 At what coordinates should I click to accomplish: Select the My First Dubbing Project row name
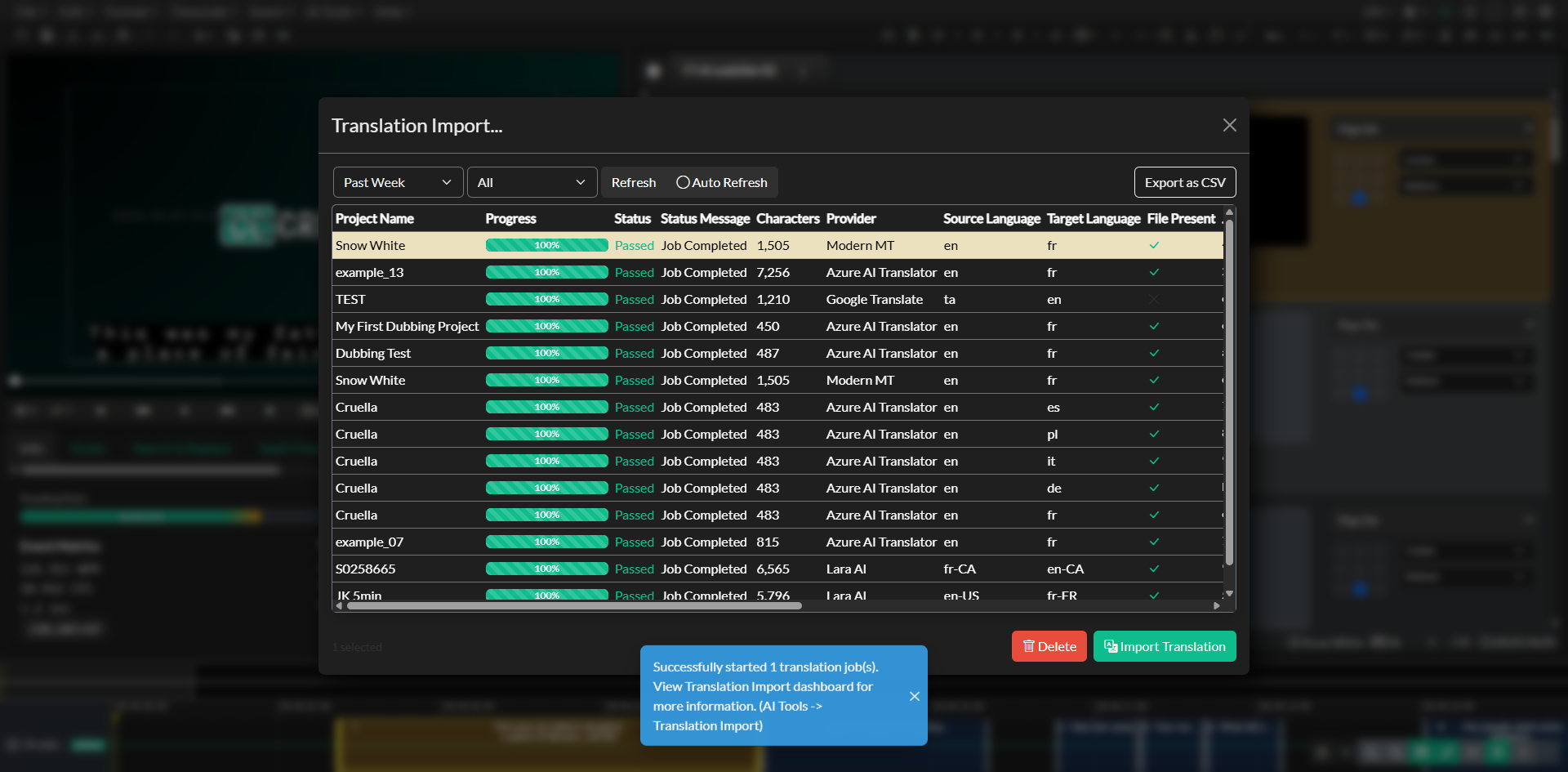tap(407, 326)
